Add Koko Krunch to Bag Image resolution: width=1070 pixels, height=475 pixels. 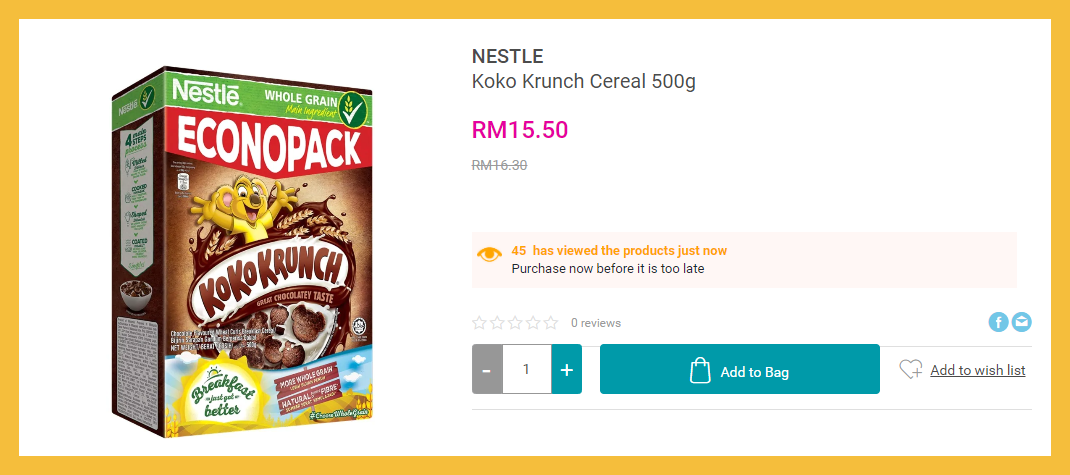click(739, 370)
